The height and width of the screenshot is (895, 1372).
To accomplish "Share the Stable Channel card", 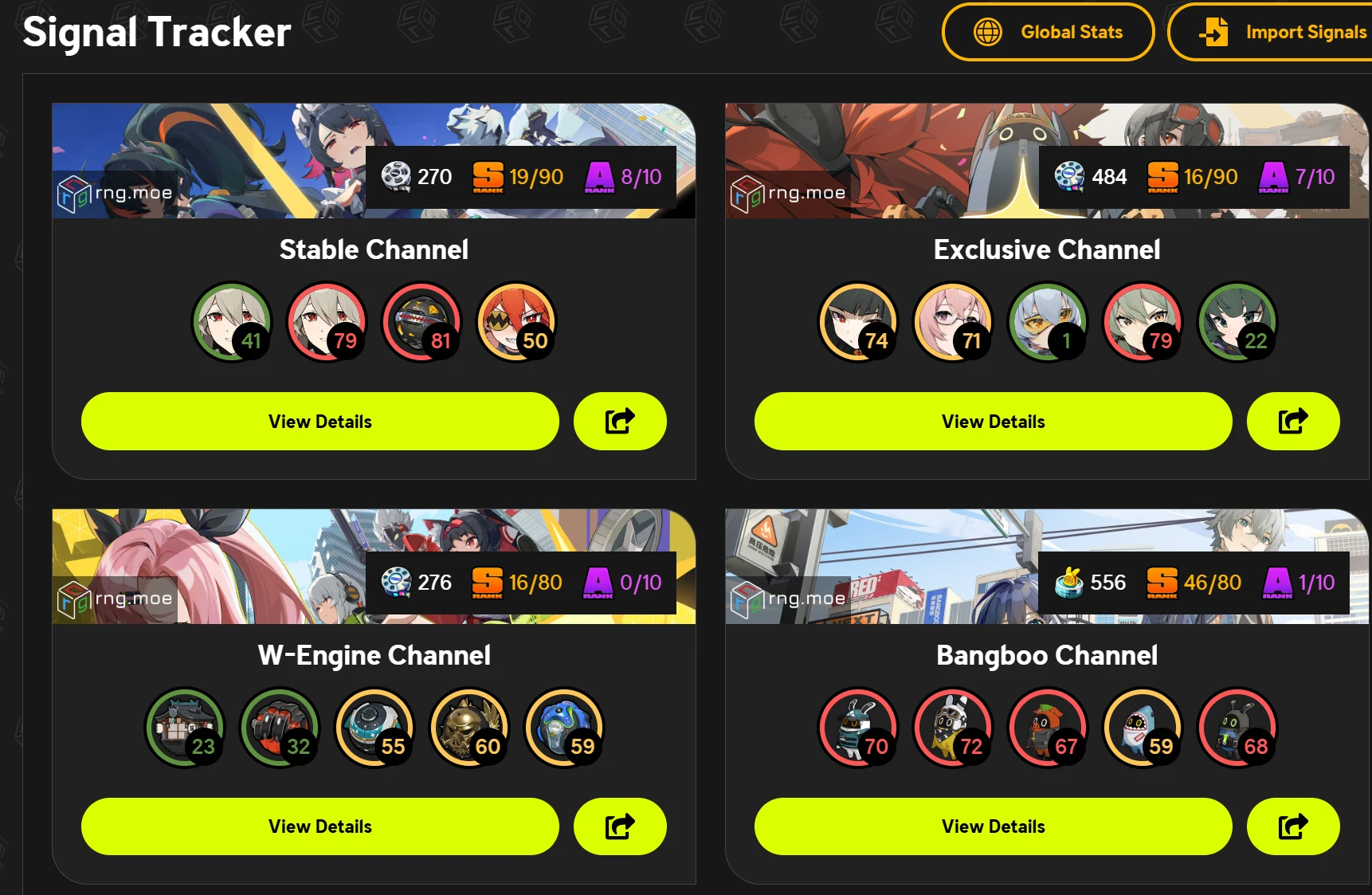I will coord(620,421).
